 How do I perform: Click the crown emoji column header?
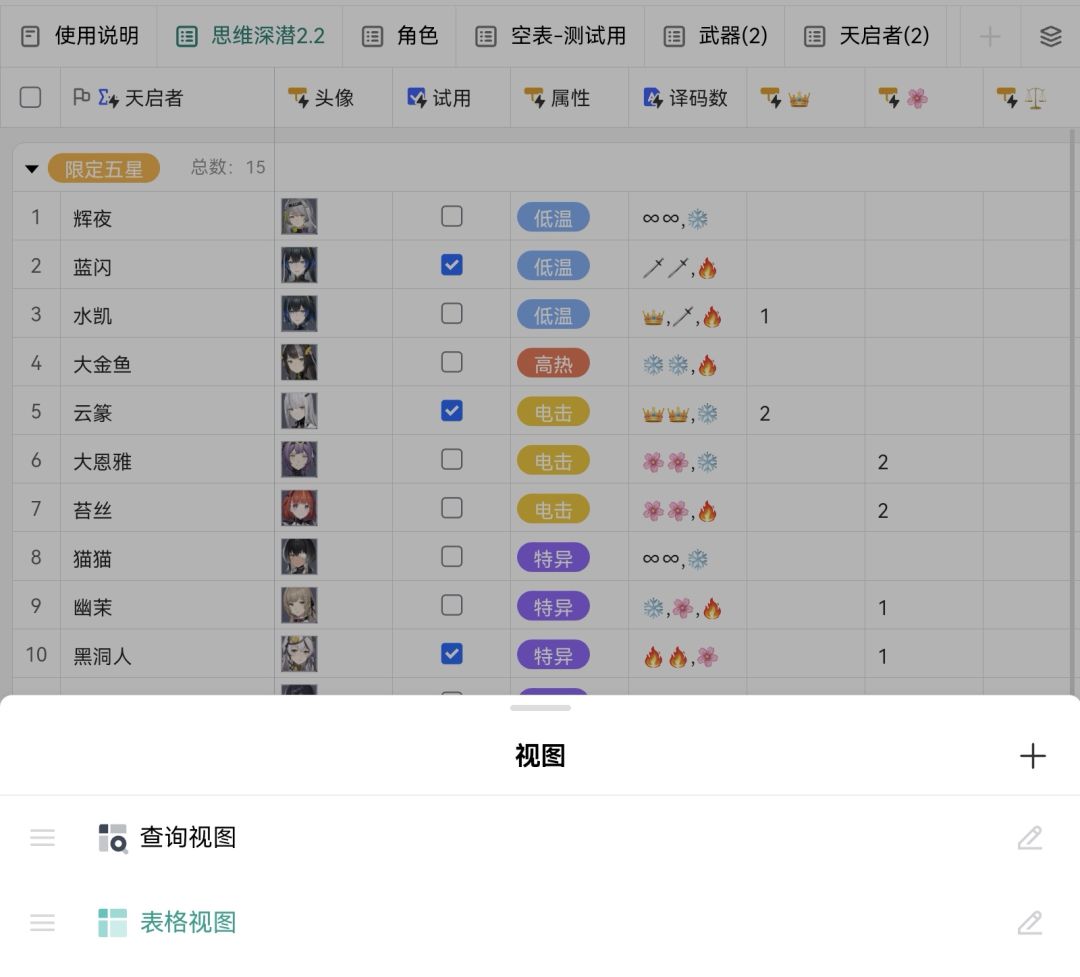(x=806, y=98)
